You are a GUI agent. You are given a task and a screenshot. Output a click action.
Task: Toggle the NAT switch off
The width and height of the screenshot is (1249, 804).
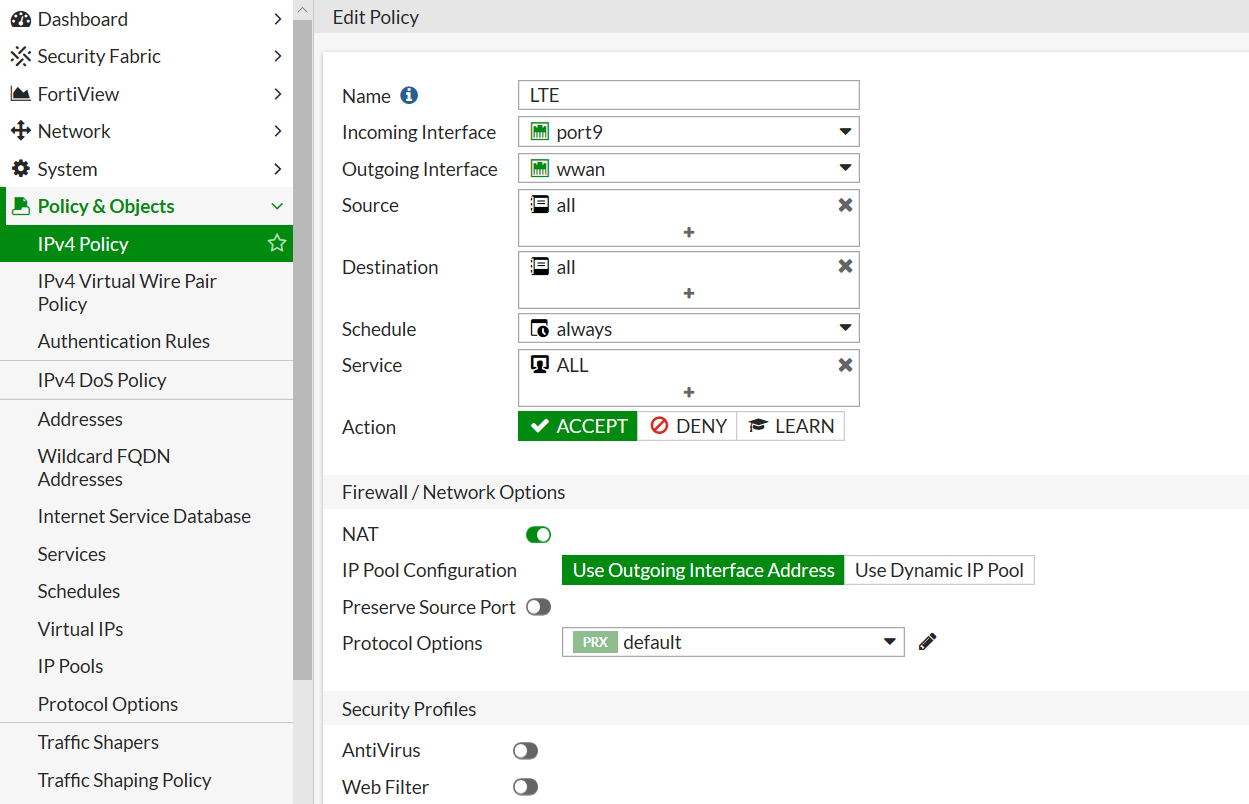tap(538, 535)
